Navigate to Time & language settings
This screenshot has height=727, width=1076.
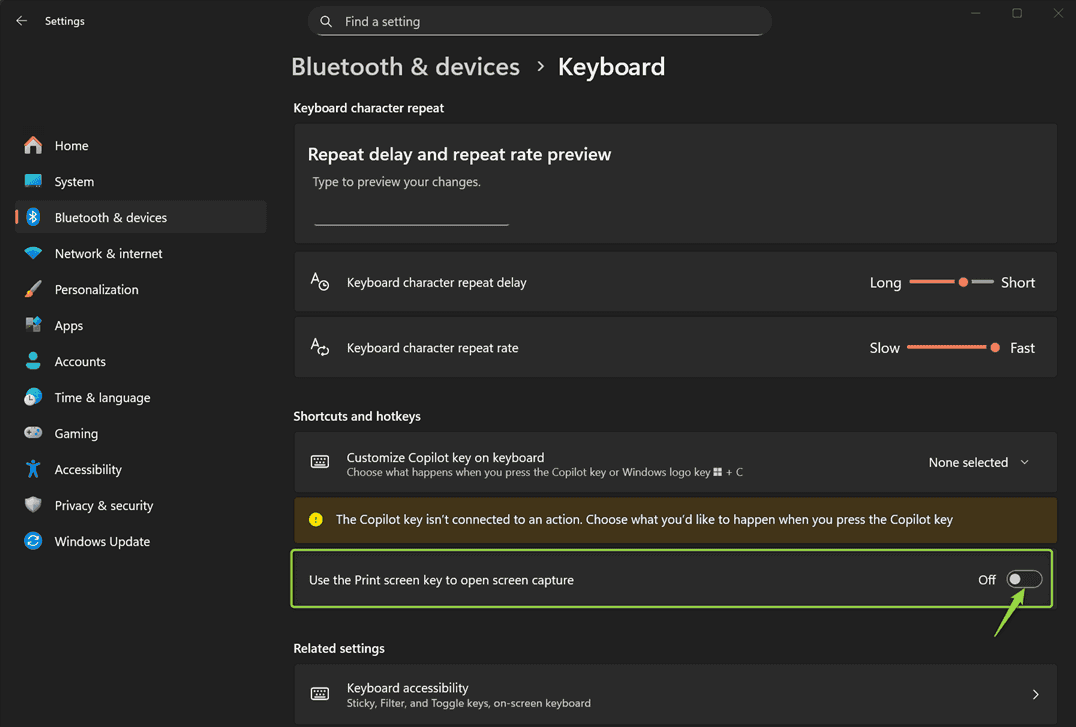[102, 398]
